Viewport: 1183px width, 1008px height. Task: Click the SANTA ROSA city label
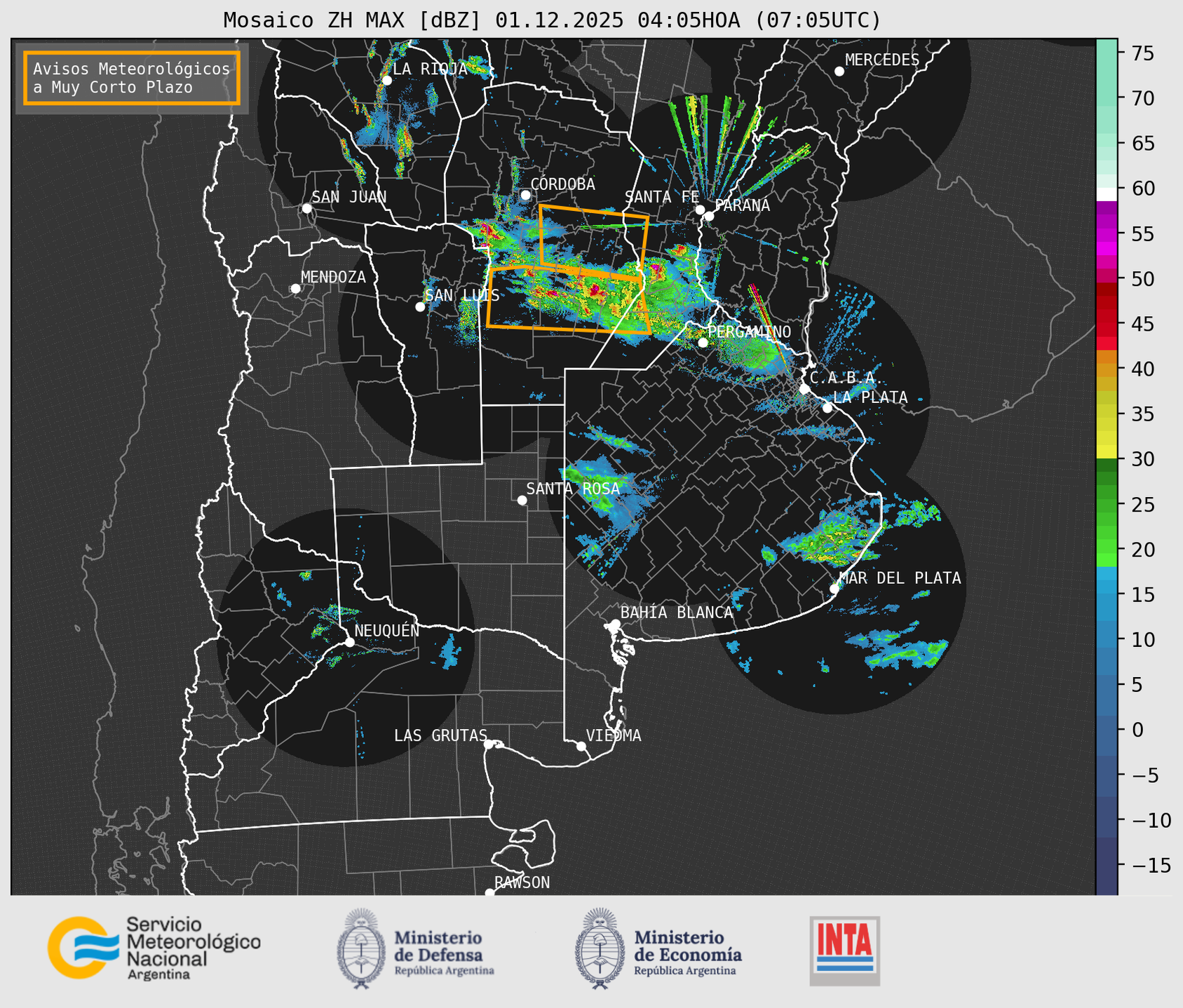point(573,489)
